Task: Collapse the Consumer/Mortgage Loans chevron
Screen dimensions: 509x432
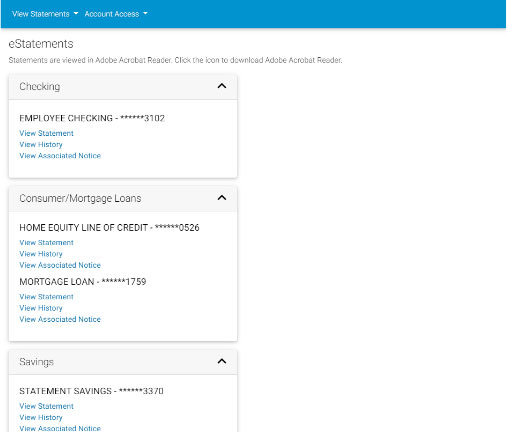Action: (x=222, y=198)
